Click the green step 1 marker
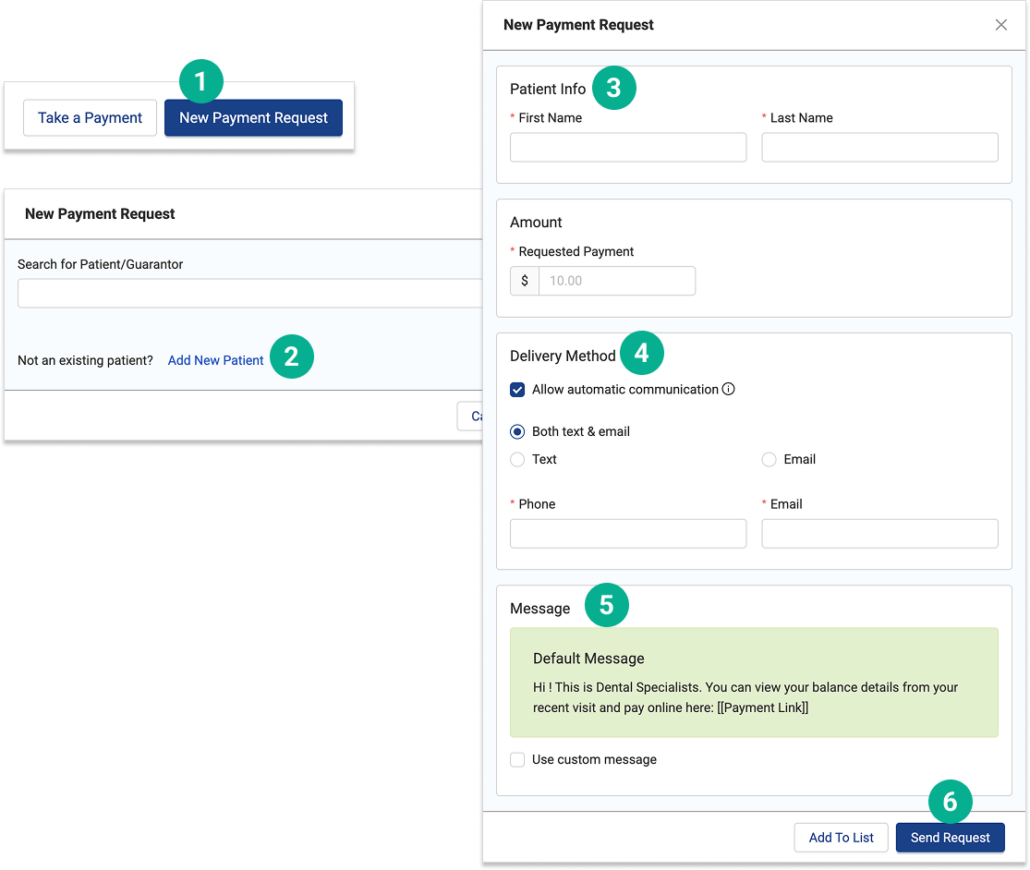This screenshot has height=870, width=1030. point(200,81)
